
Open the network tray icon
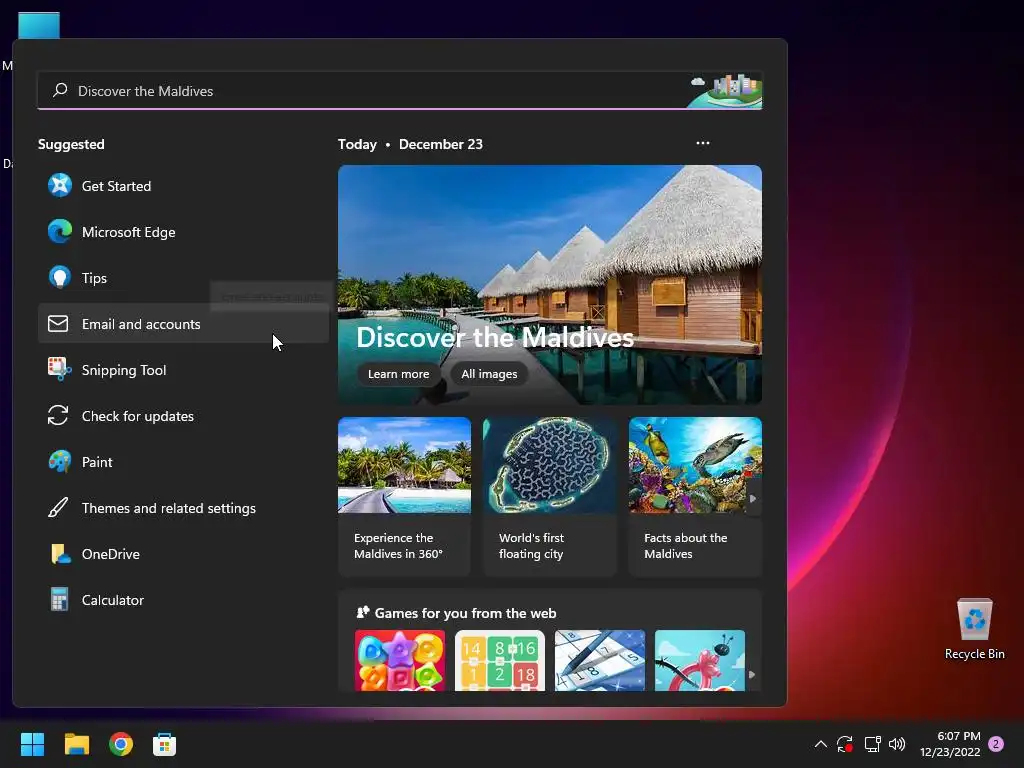[x=872, y=744]
